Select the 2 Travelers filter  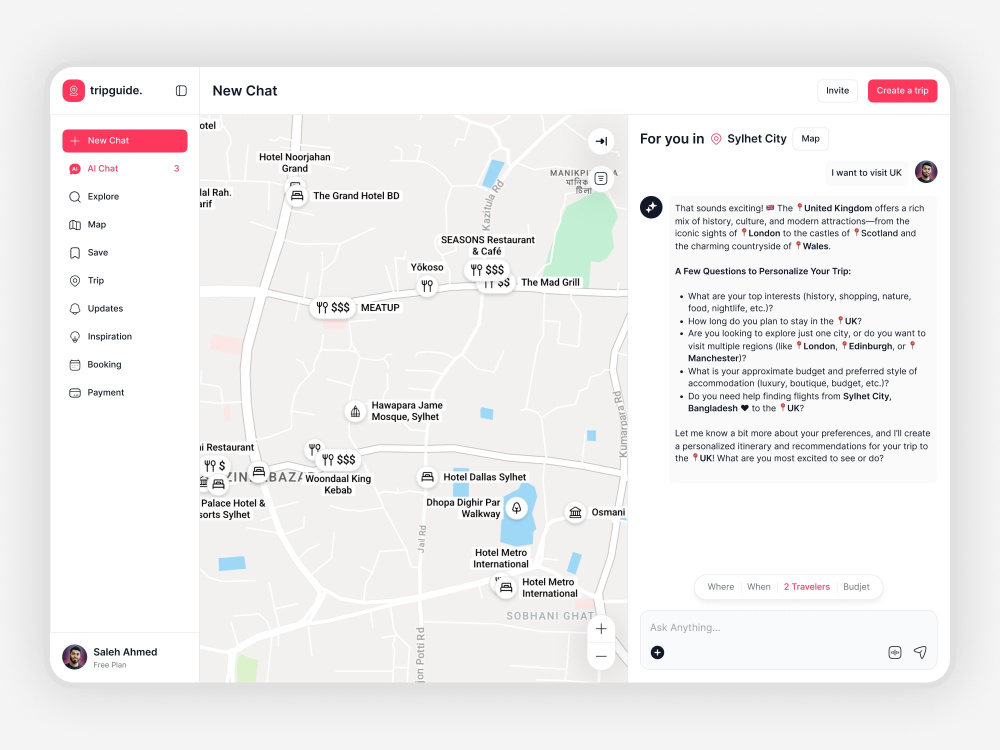pos(807,587)
